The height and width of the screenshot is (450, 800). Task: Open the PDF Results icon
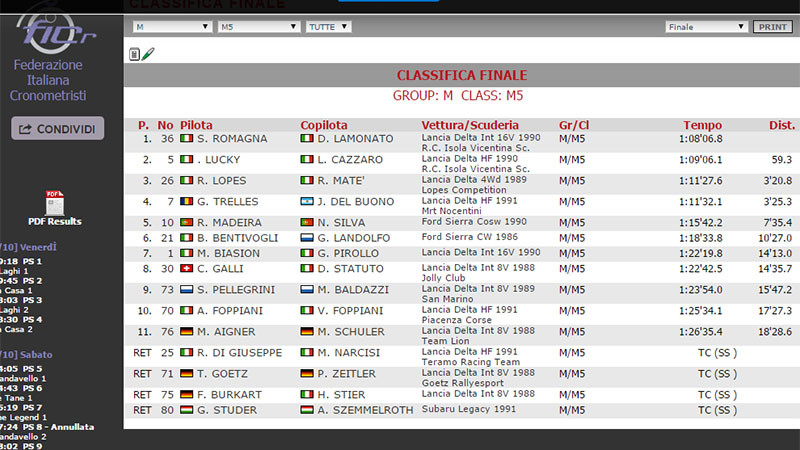click(x=55, y=203)
